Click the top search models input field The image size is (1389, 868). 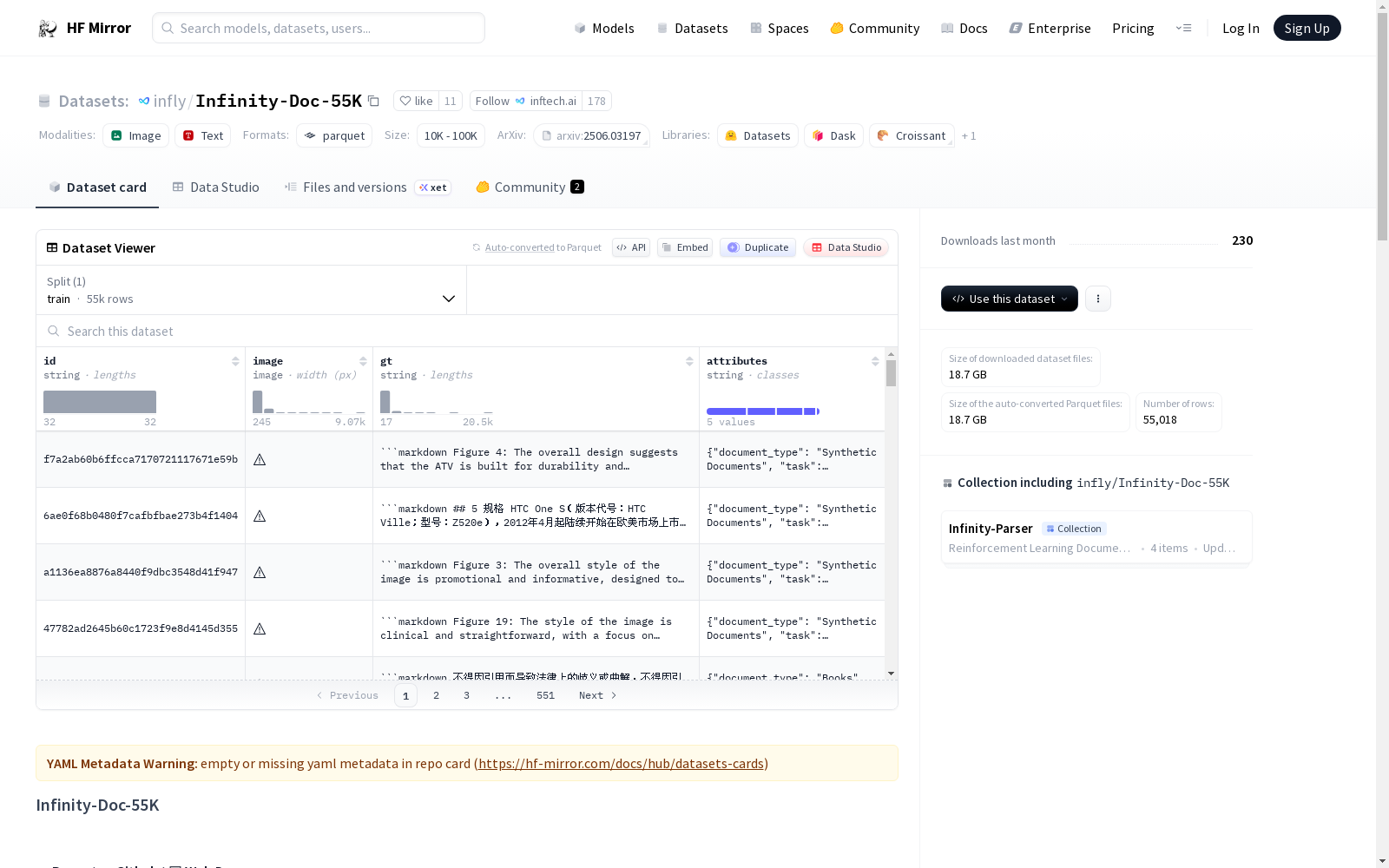tap(319, 28)
